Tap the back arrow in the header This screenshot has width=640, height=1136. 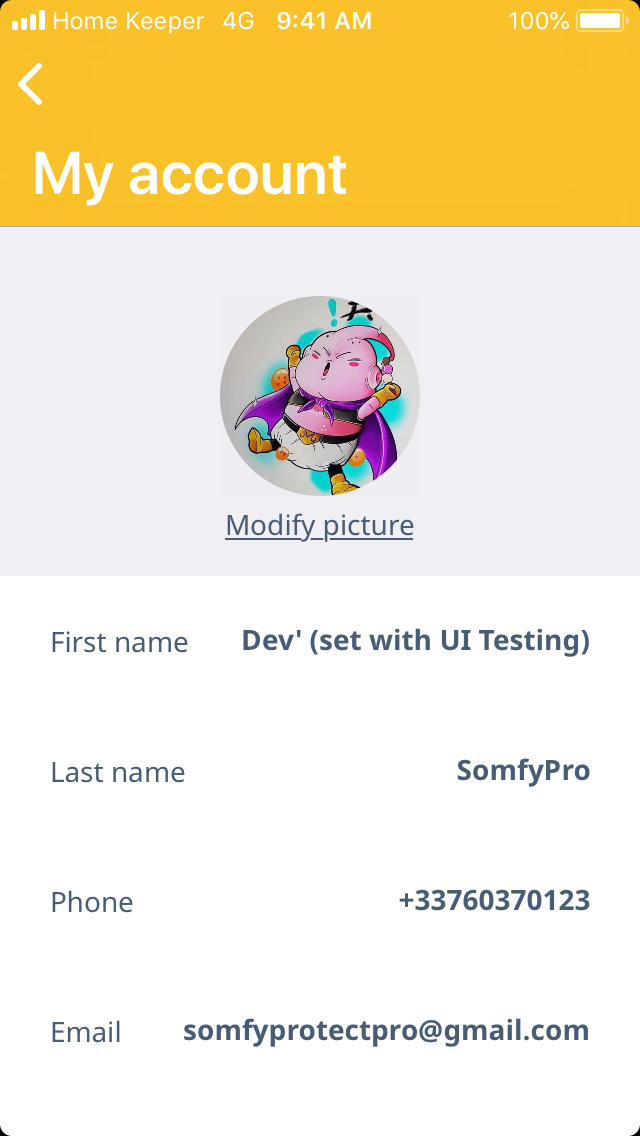tap(31, 84)
